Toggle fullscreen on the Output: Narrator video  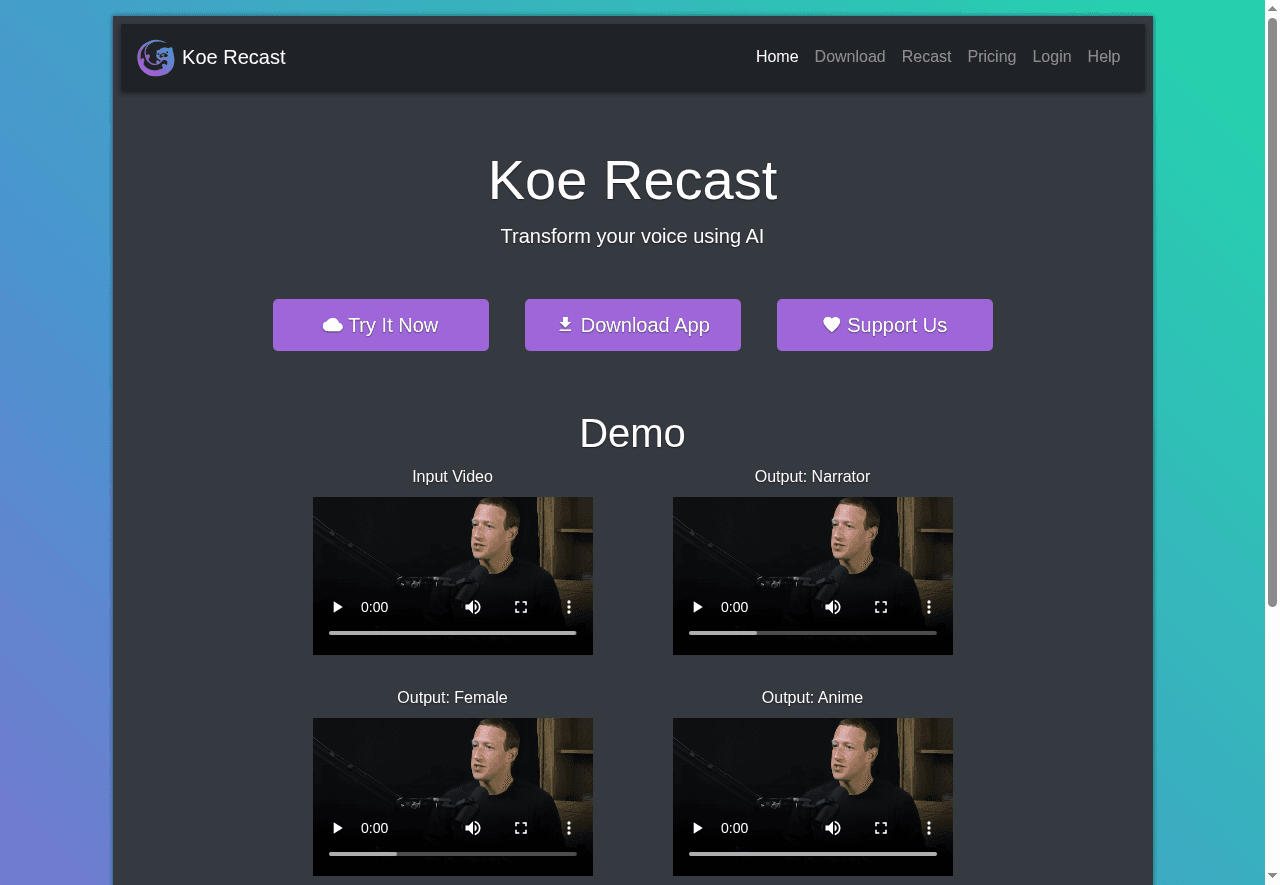pyautogui.click(x=880, y=607)
